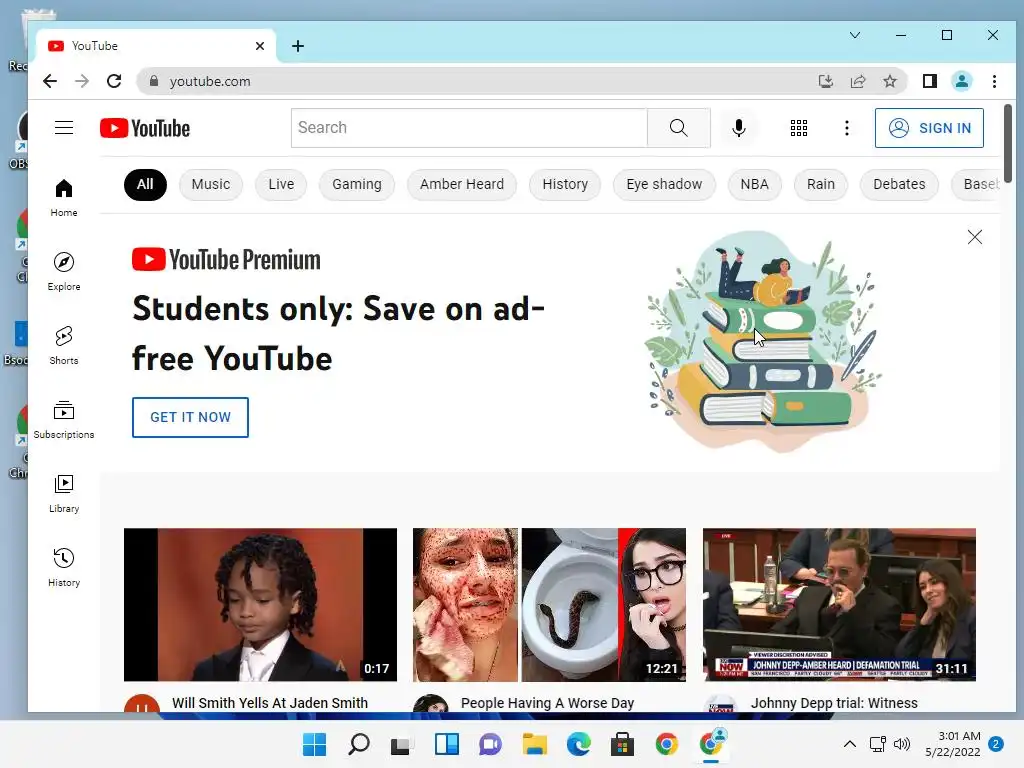The image size is (1024, 768).
Task: Close the YouTube tab
Action: 260,46
